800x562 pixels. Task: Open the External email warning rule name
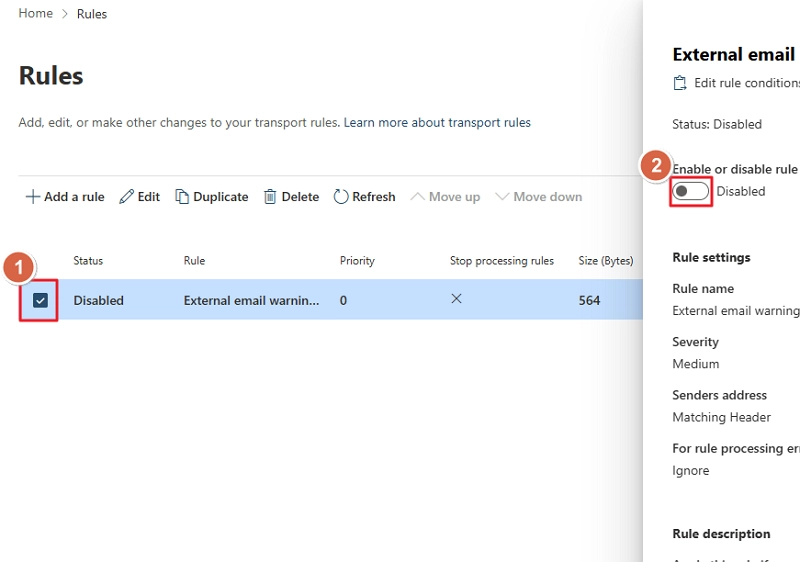251,300
